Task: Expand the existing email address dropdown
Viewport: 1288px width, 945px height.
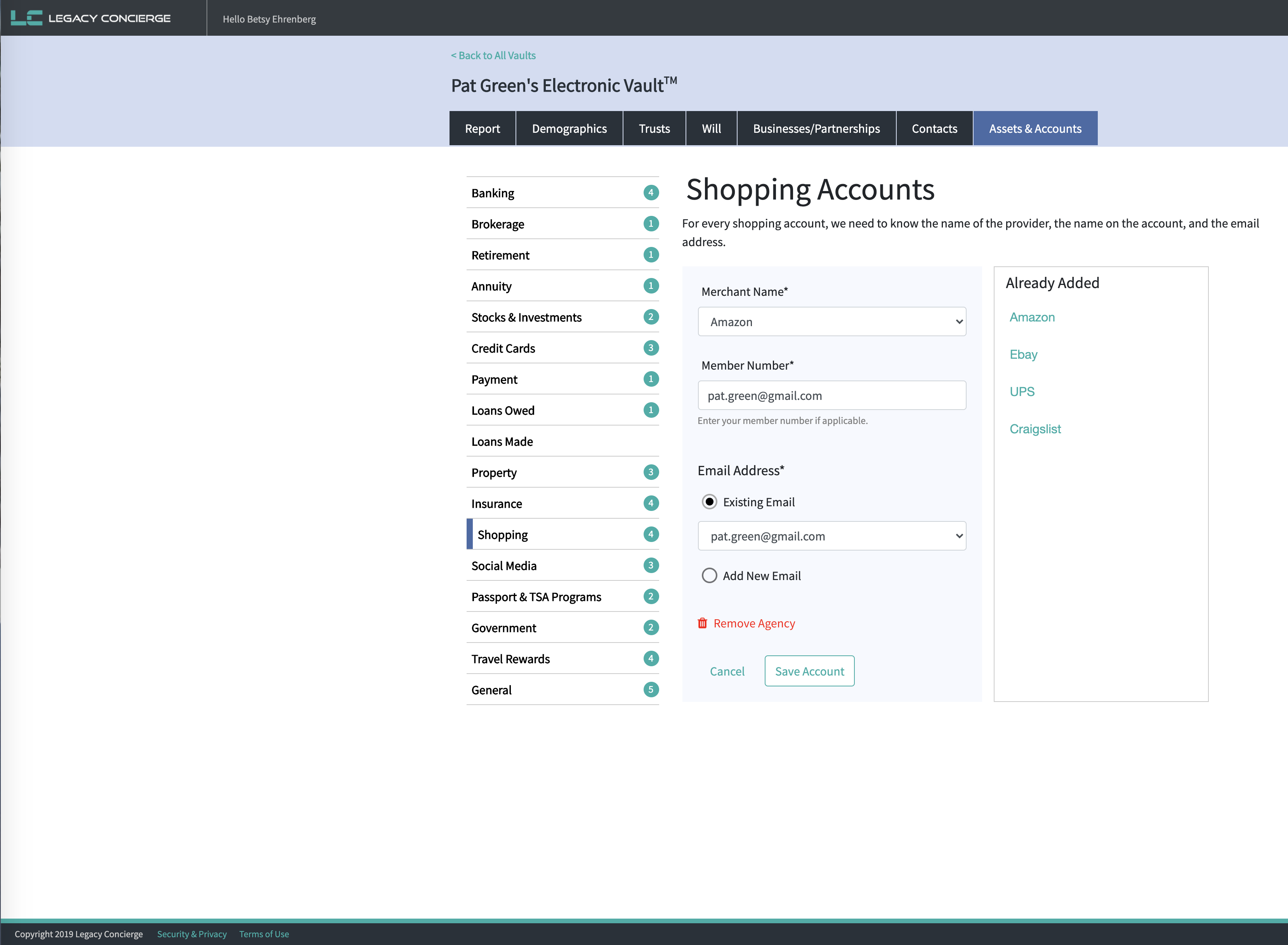Action: tap(831, 536)
